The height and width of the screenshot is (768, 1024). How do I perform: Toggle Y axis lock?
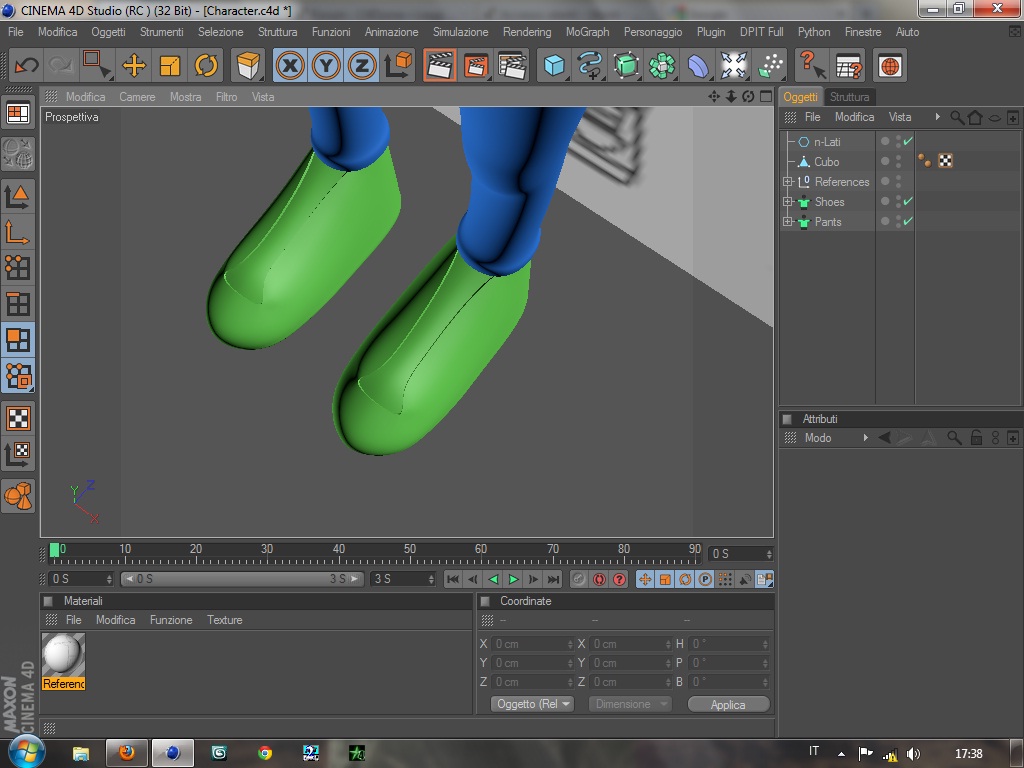coord(326,66)
